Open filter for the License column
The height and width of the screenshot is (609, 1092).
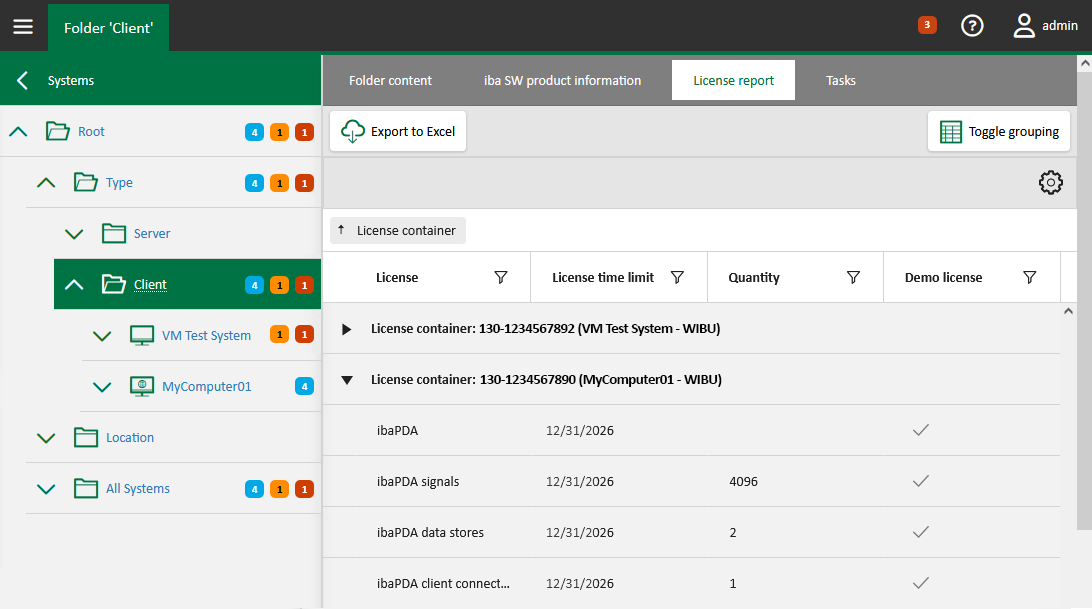(x=501, y=278)
